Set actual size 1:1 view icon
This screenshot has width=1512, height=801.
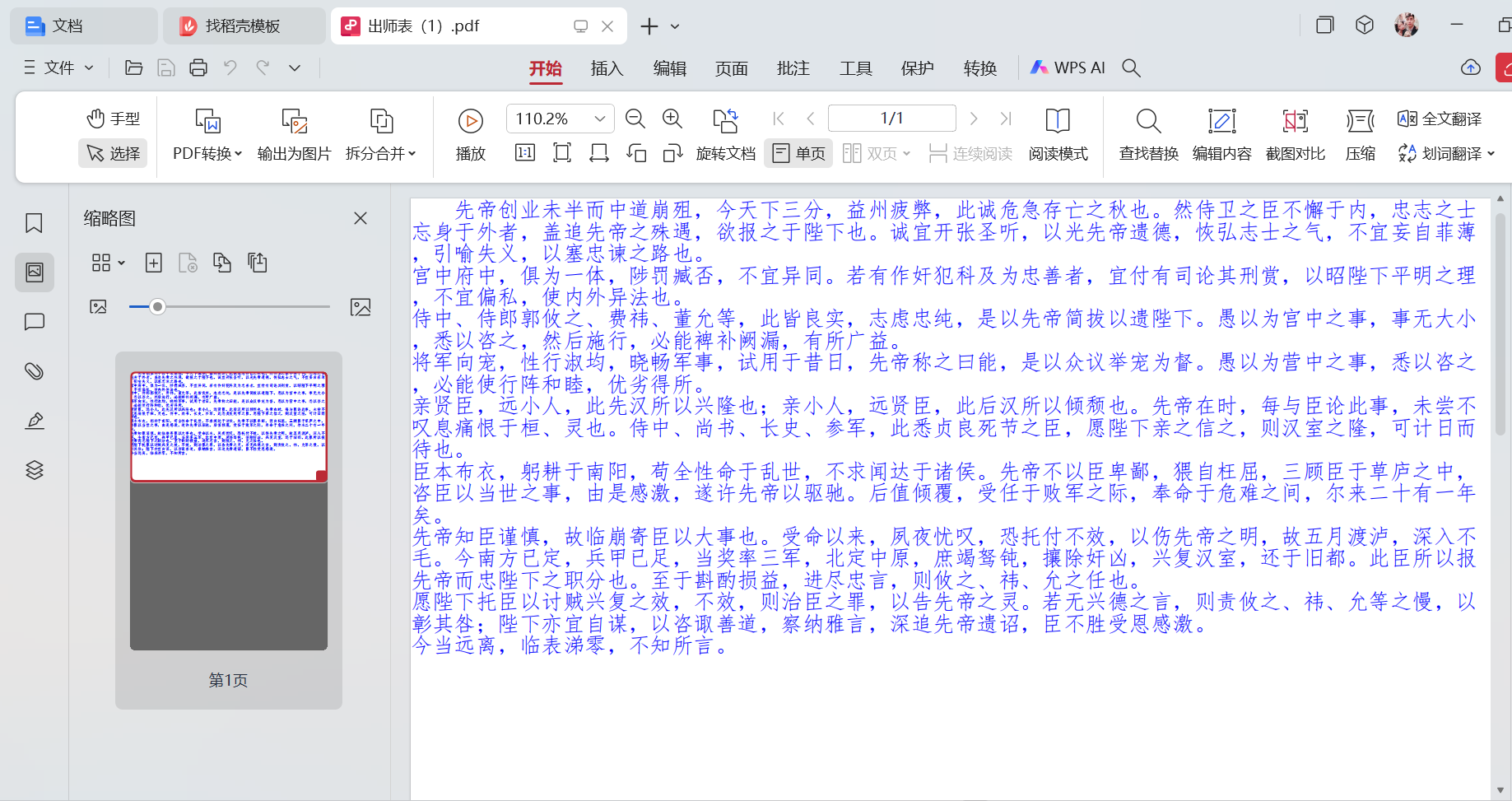525,152
